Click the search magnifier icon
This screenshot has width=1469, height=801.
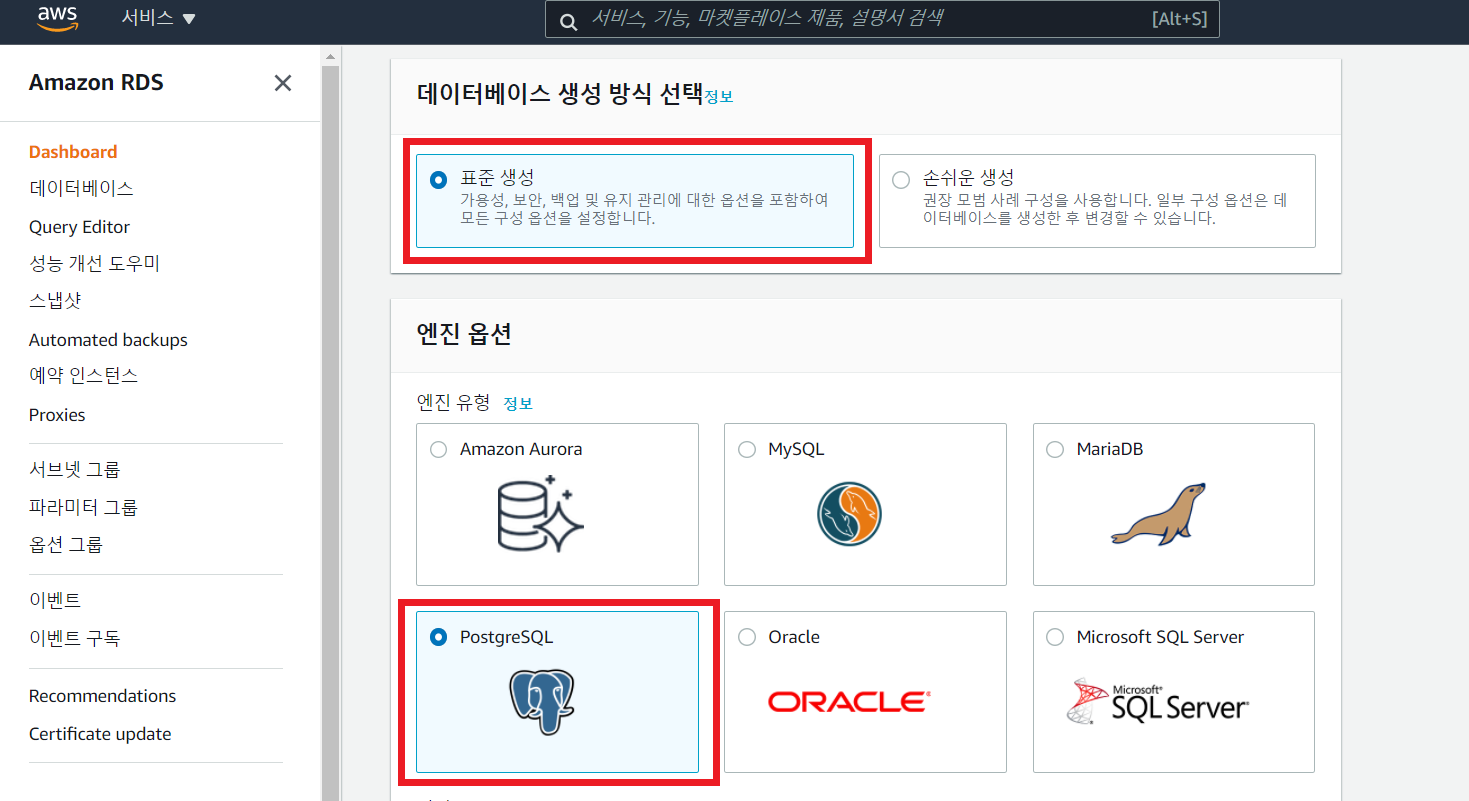[x=568, y=20]
